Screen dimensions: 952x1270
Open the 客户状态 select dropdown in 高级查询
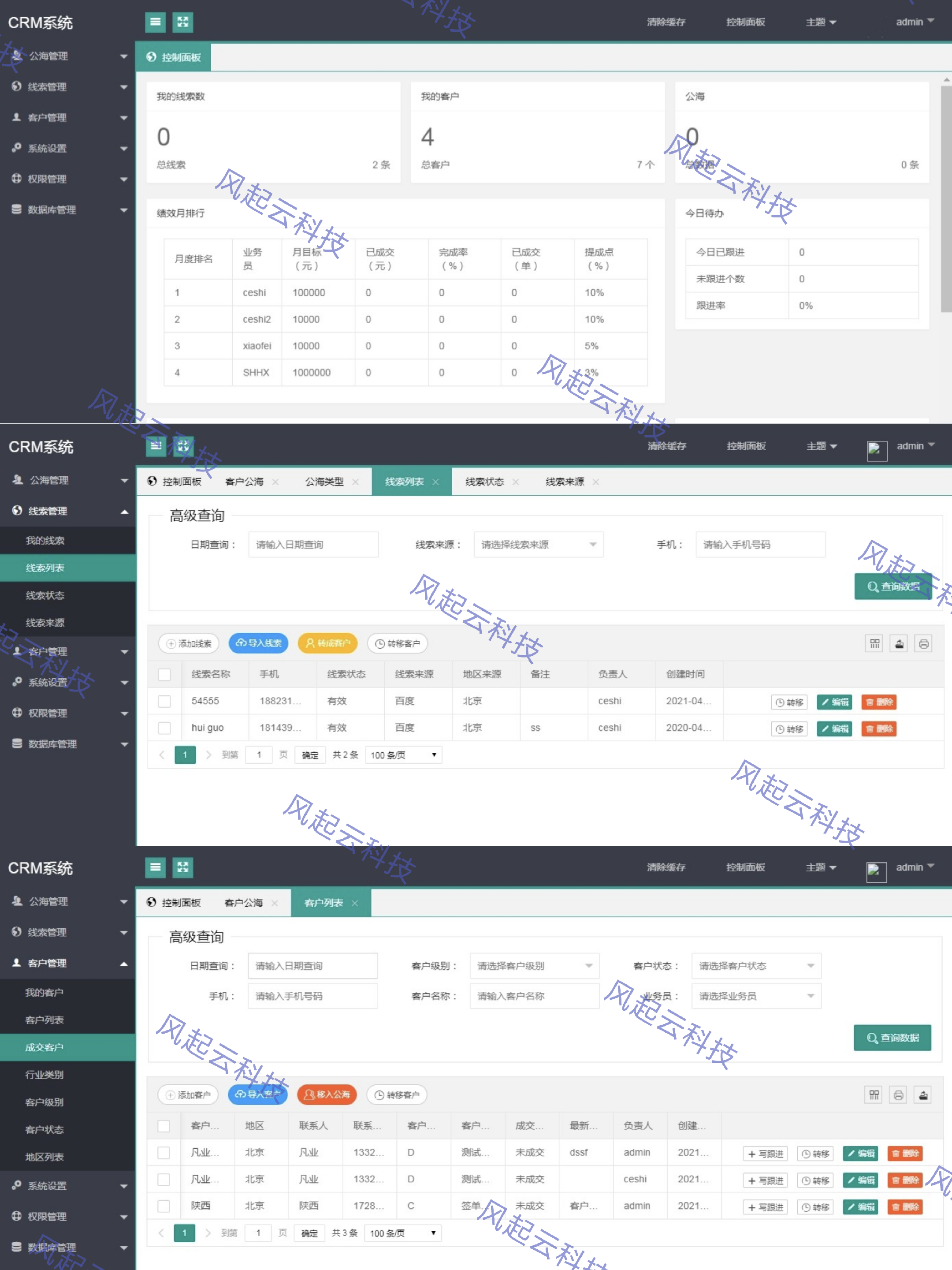tap(756, 966)
